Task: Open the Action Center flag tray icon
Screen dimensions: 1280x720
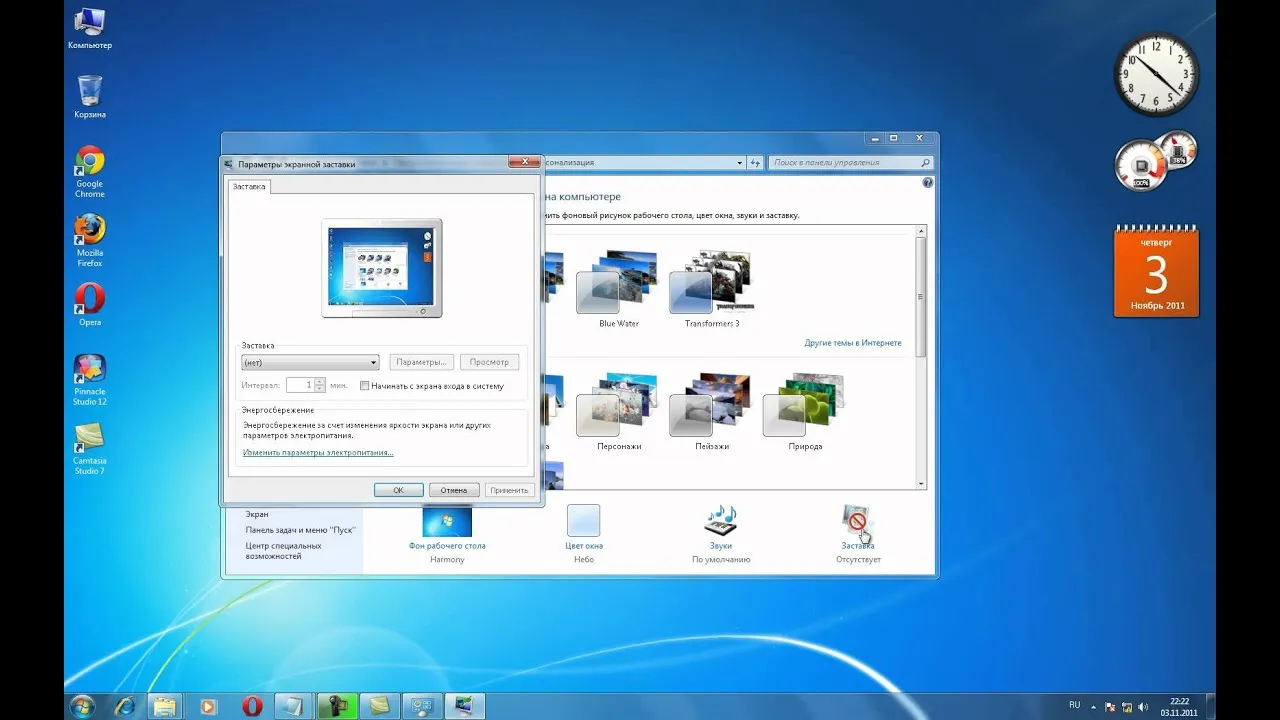Action: pyautogui.click(x=1109, y=707)
